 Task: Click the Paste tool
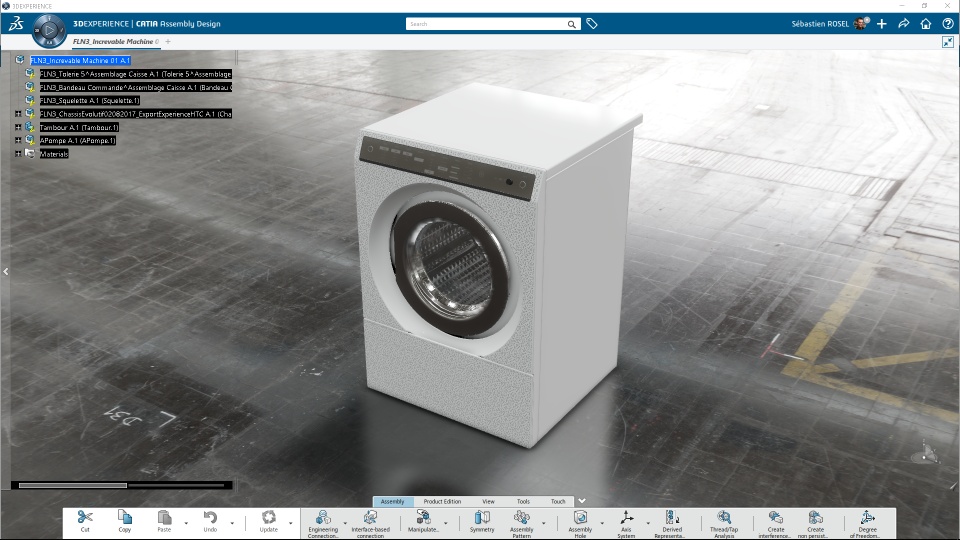click(x=164, y=522)
